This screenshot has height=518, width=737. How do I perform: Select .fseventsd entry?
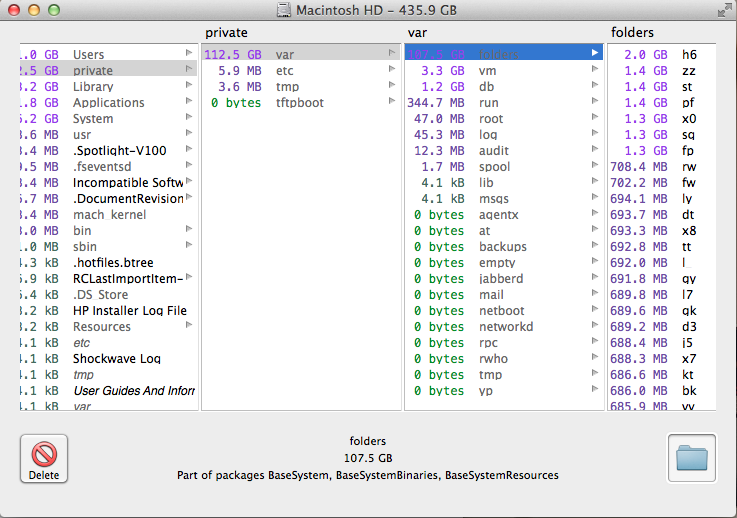[109, 166]
